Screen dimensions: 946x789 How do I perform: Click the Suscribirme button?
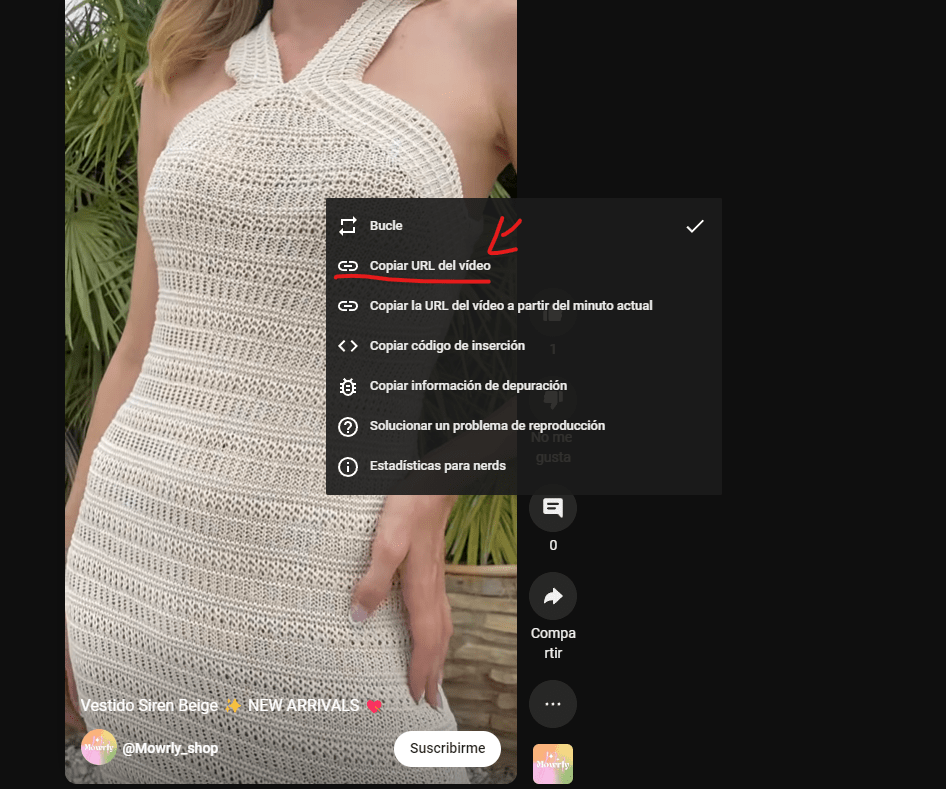(447, 749)
